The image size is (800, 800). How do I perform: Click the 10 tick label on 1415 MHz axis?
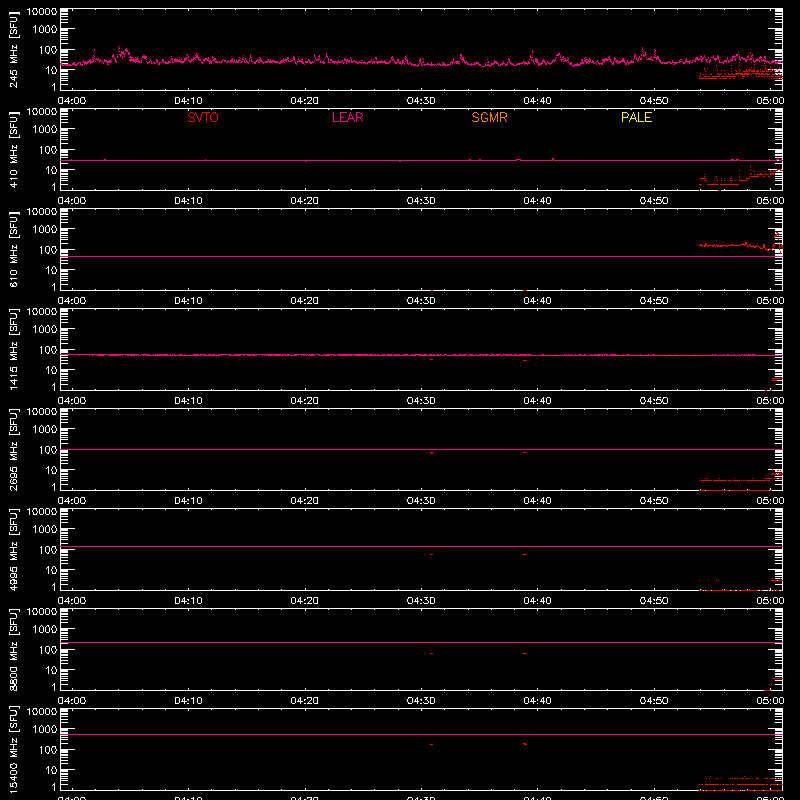tap(51, 370)
